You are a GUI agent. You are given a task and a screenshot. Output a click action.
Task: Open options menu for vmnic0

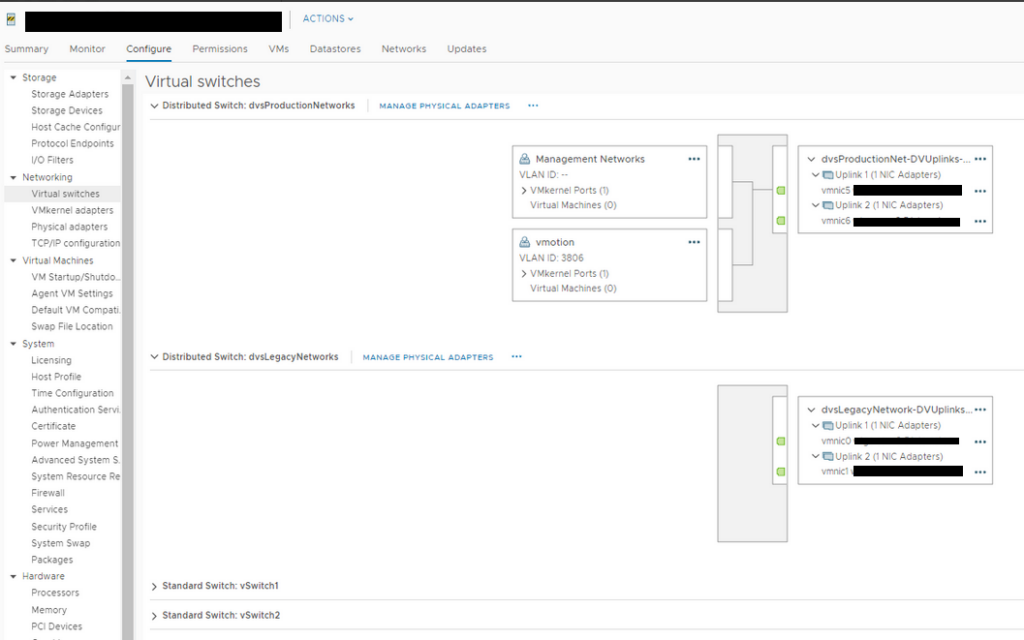click(980, 442)
